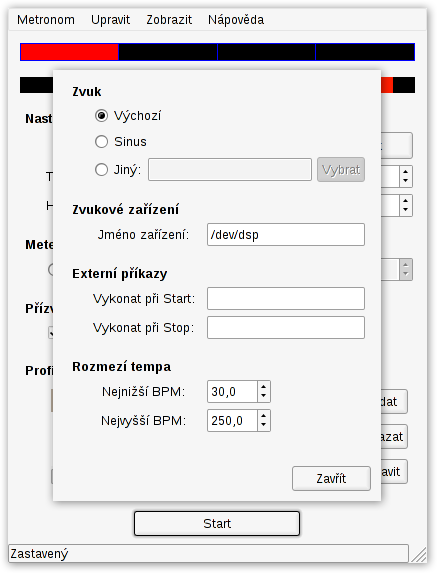Open the Metronom menu
Viewport: 437px width, 573px height.
46,20
